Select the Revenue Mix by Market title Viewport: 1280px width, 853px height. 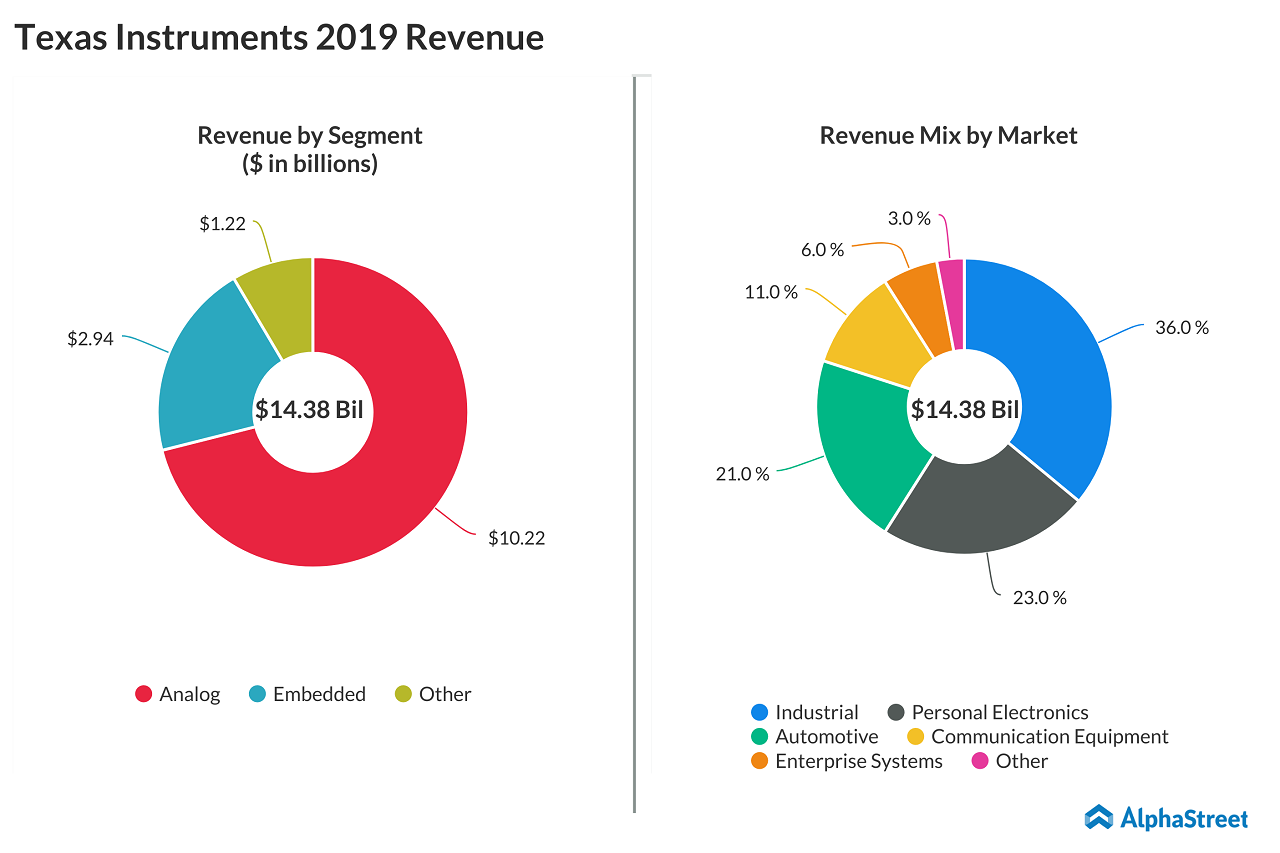coord(948,135)
